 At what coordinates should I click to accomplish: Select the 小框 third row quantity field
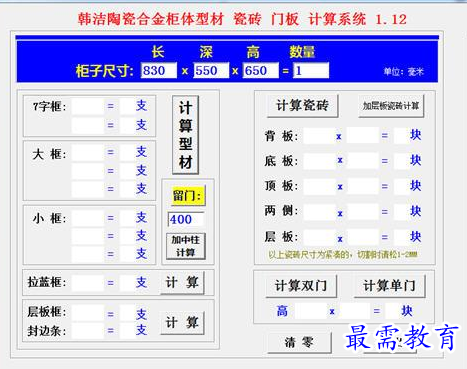point(127,254)
